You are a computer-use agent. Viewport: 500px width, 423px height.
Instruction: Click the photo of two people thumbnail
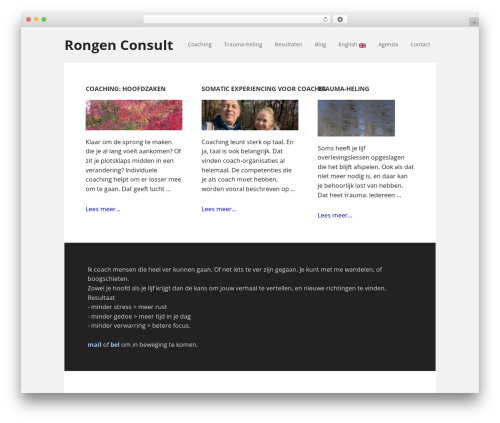(x=250, y=115)
